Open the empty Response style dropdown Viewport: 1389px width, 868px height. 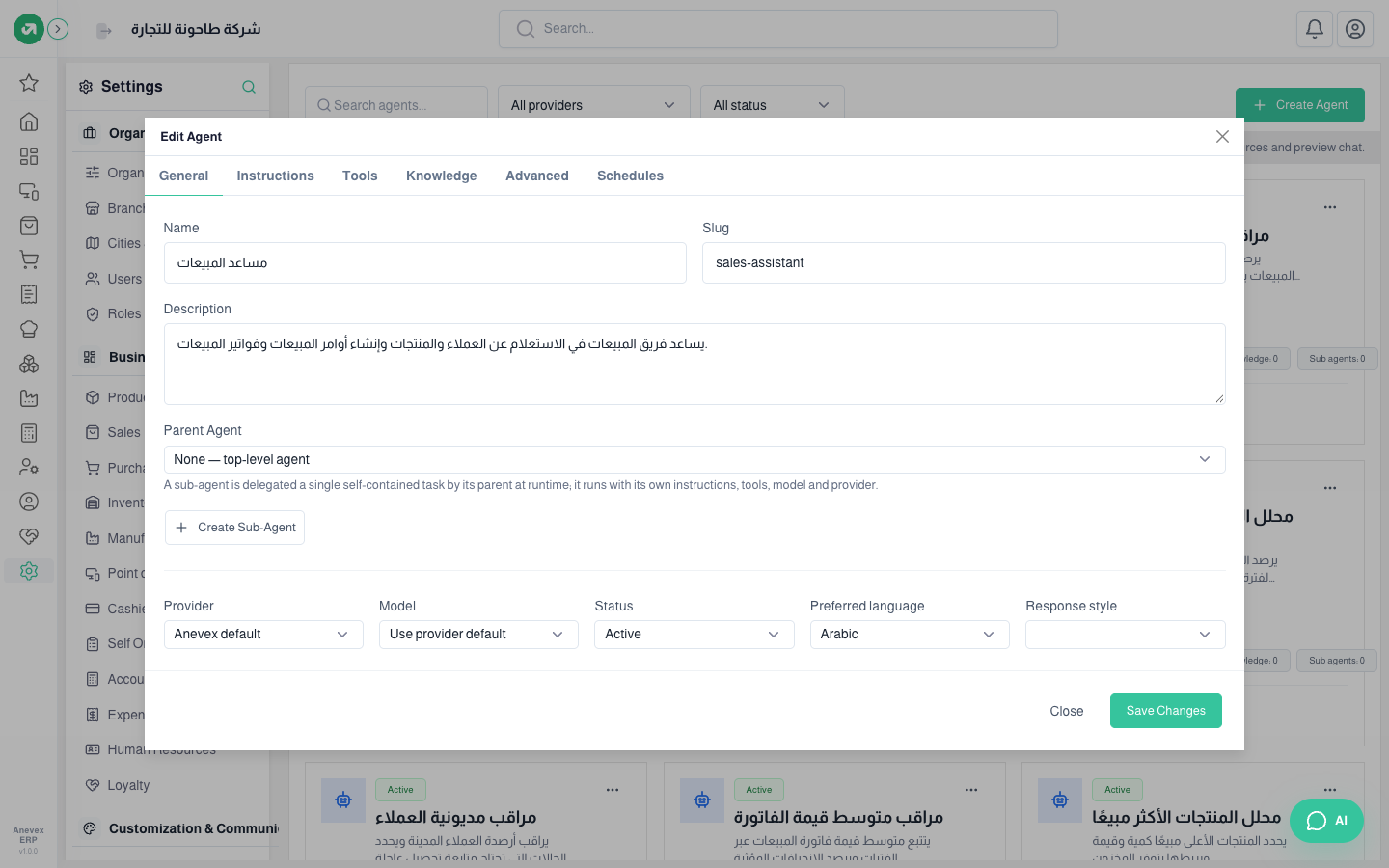pyautogui.click(x=1126, y=635)
